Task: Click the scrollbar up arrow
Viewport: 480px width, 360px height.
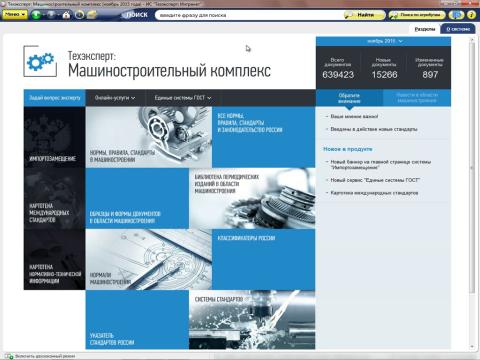Action: pos(472,40)
